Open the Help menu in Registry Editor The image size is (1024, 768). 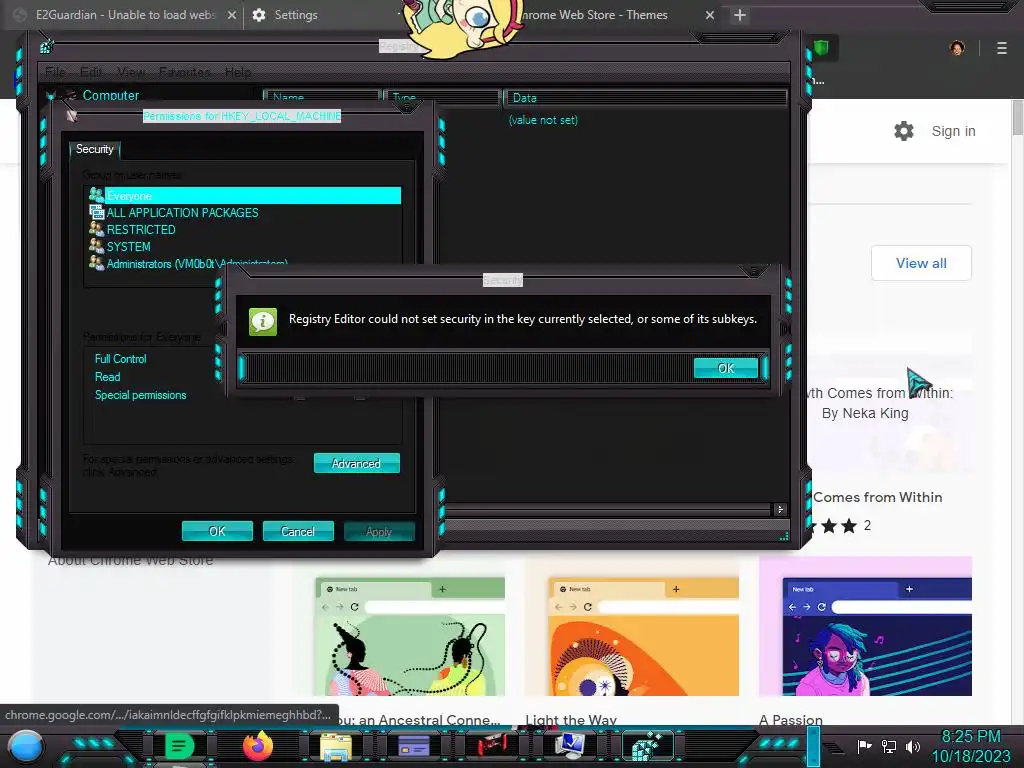pyautogui.click(x=238, y=72)
